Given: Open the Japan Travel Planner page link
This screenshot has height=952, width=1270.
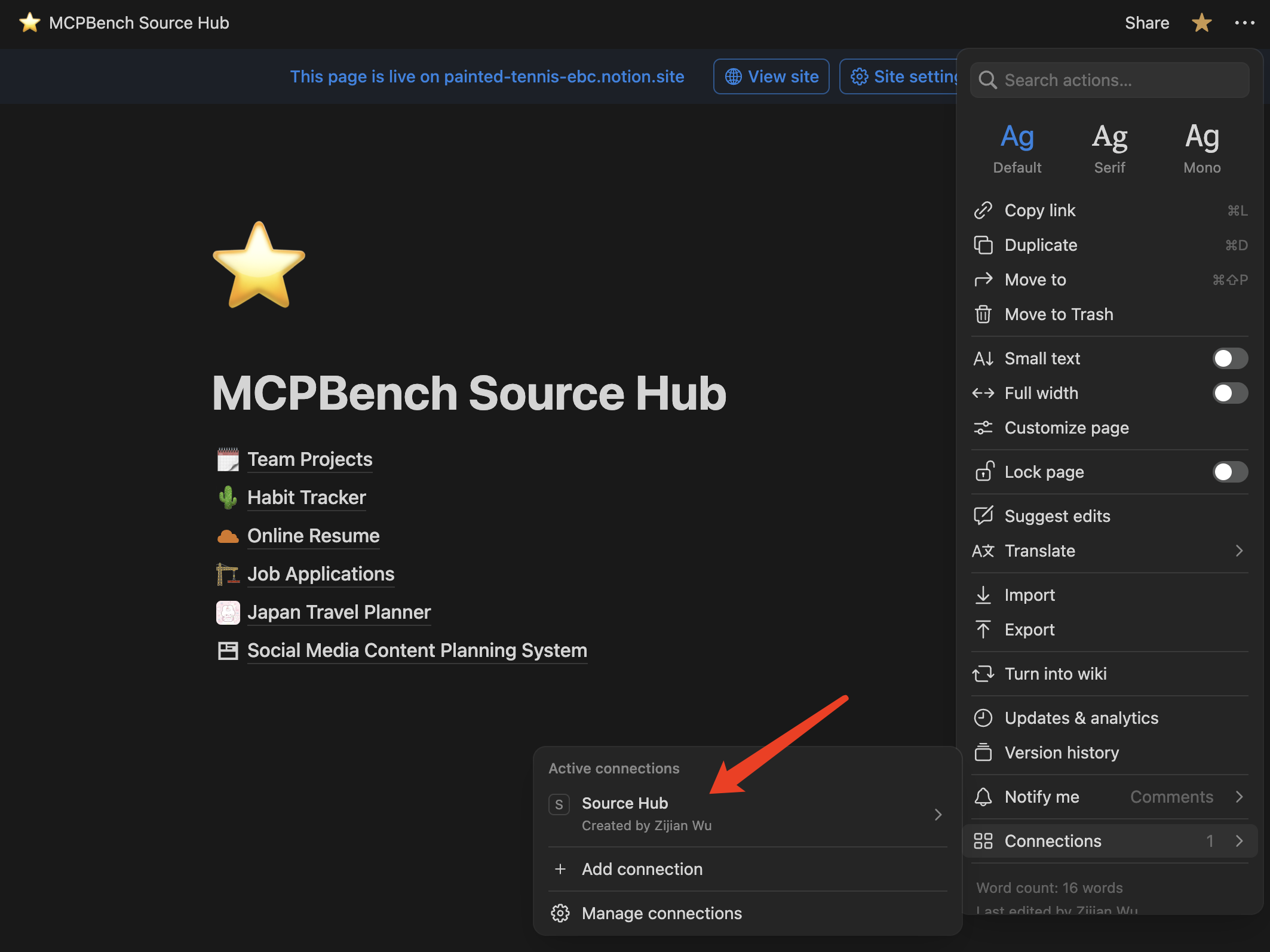Looking at the screenshot, I should [339, 612].
